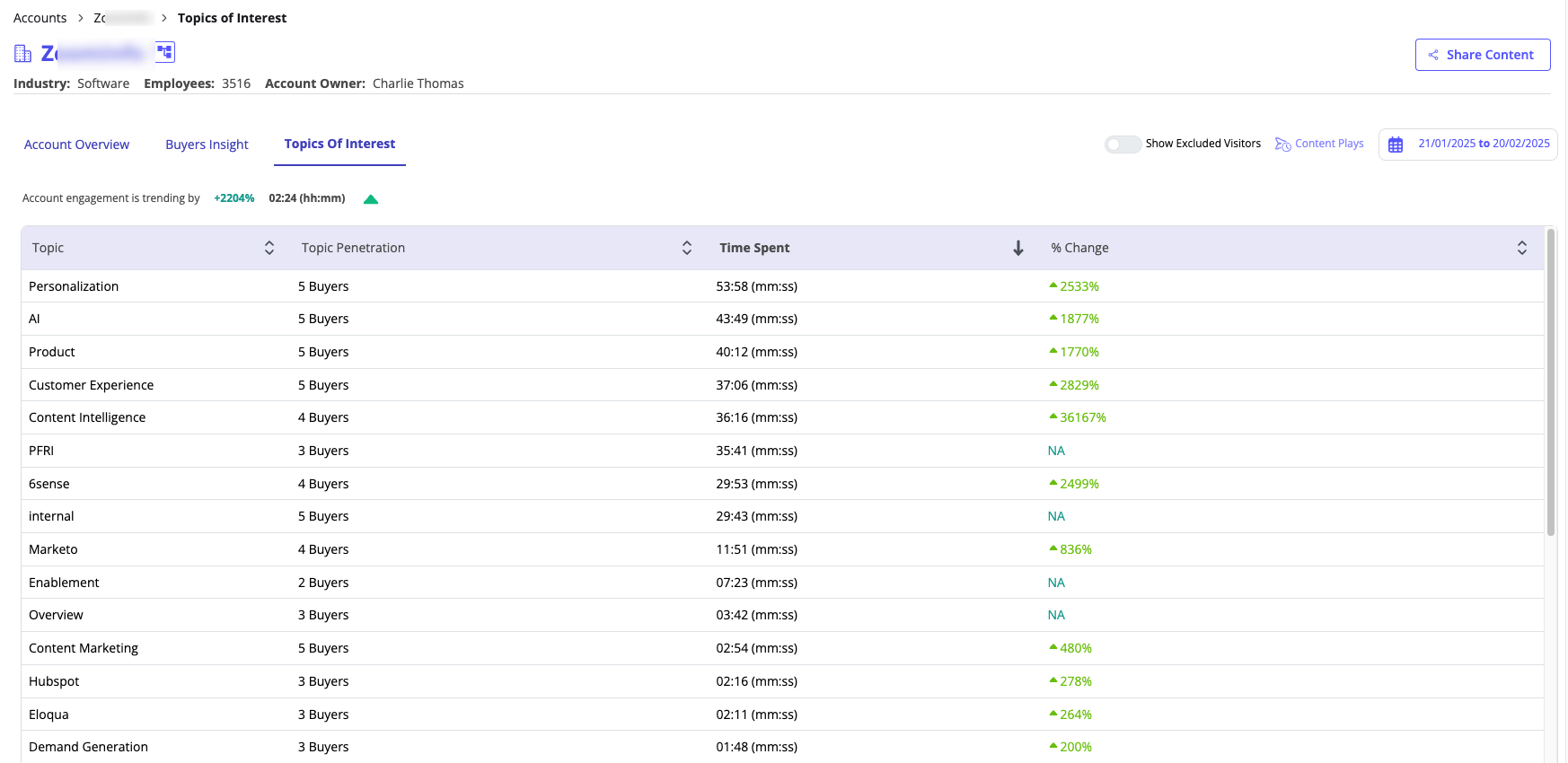Click the share icon in Share Content button
Screen dimensions: 1568x763
pyautogui.click(x=1433, y=55)
